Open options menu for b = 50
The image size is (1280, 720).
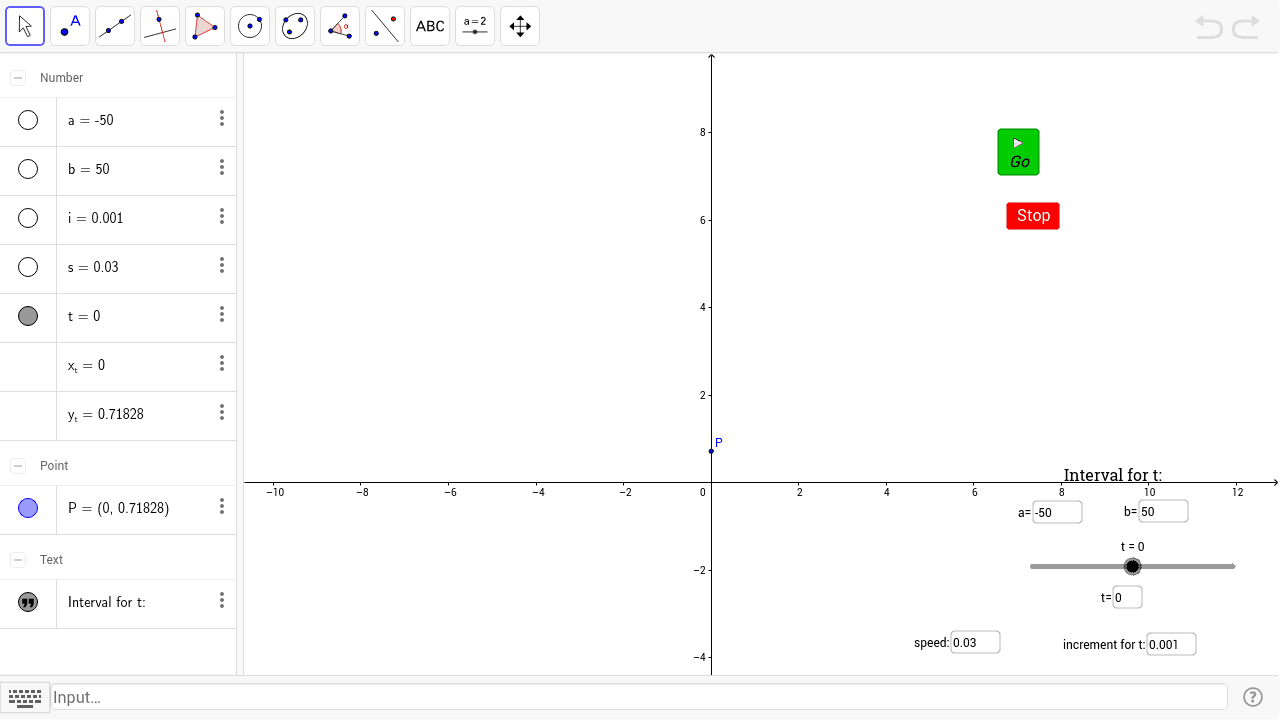click(x=222, y=168)
